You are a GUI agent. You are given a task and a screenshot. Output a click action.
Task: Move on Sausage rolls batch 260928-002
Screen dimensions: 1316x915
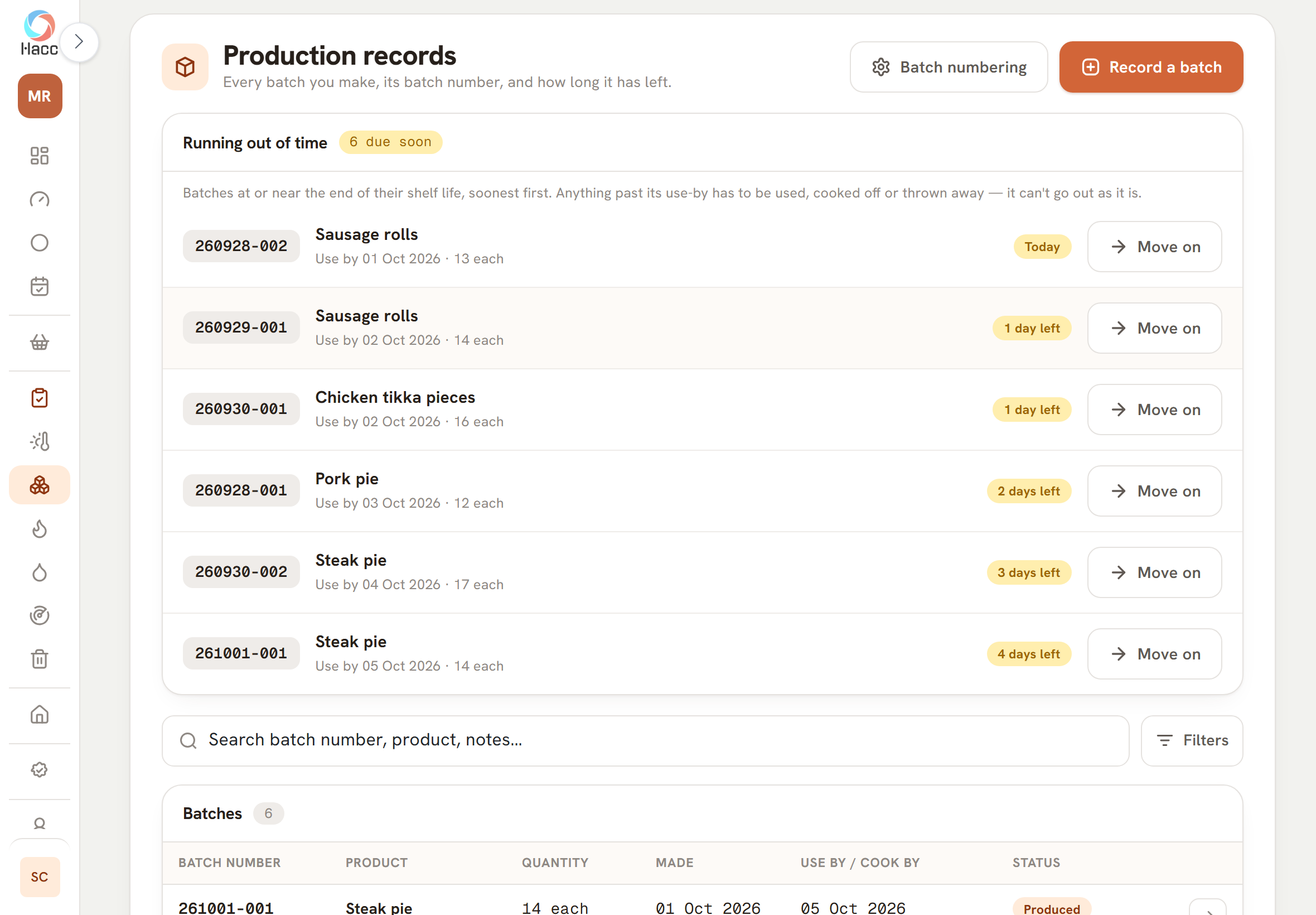(1154, 247)
